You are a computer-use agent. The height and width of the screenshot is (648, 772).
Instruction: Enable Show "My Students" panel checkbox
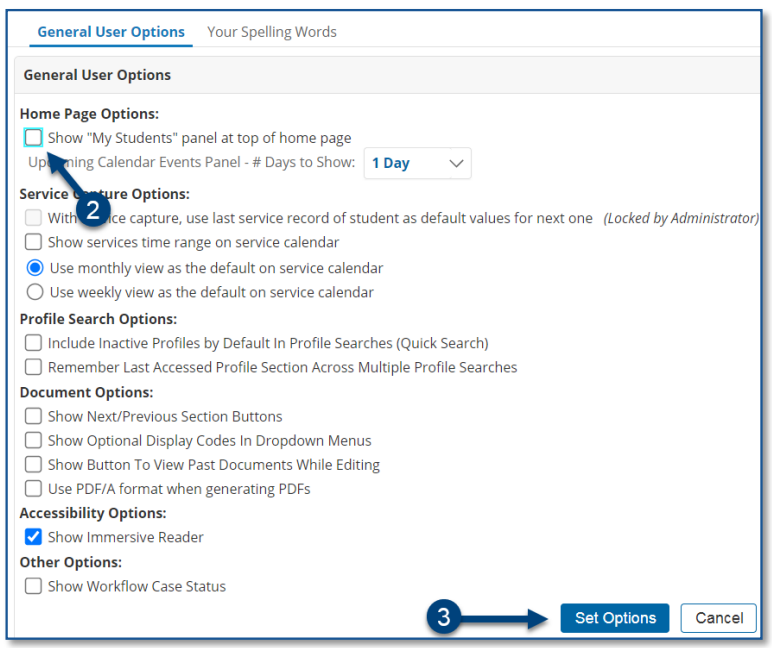tap(33, 137)
